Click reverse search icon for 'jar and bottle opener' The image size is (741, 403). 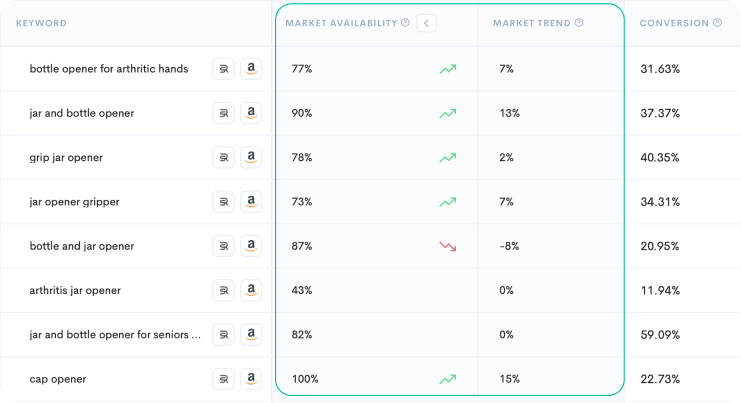click(x=223, y=113)
